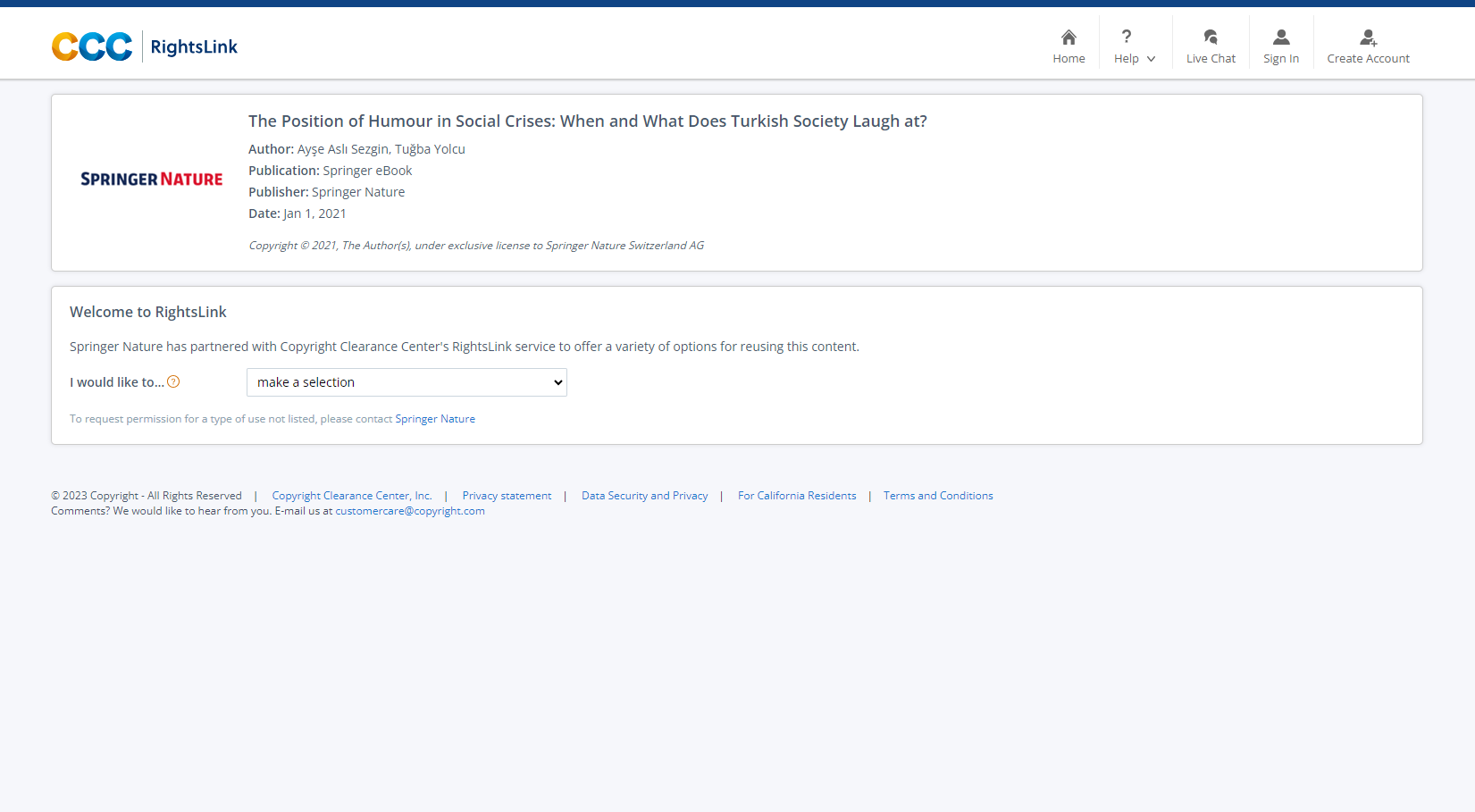Click the RightsLink header text
This screenshot has width=1475, height=812.
[194, 46]
